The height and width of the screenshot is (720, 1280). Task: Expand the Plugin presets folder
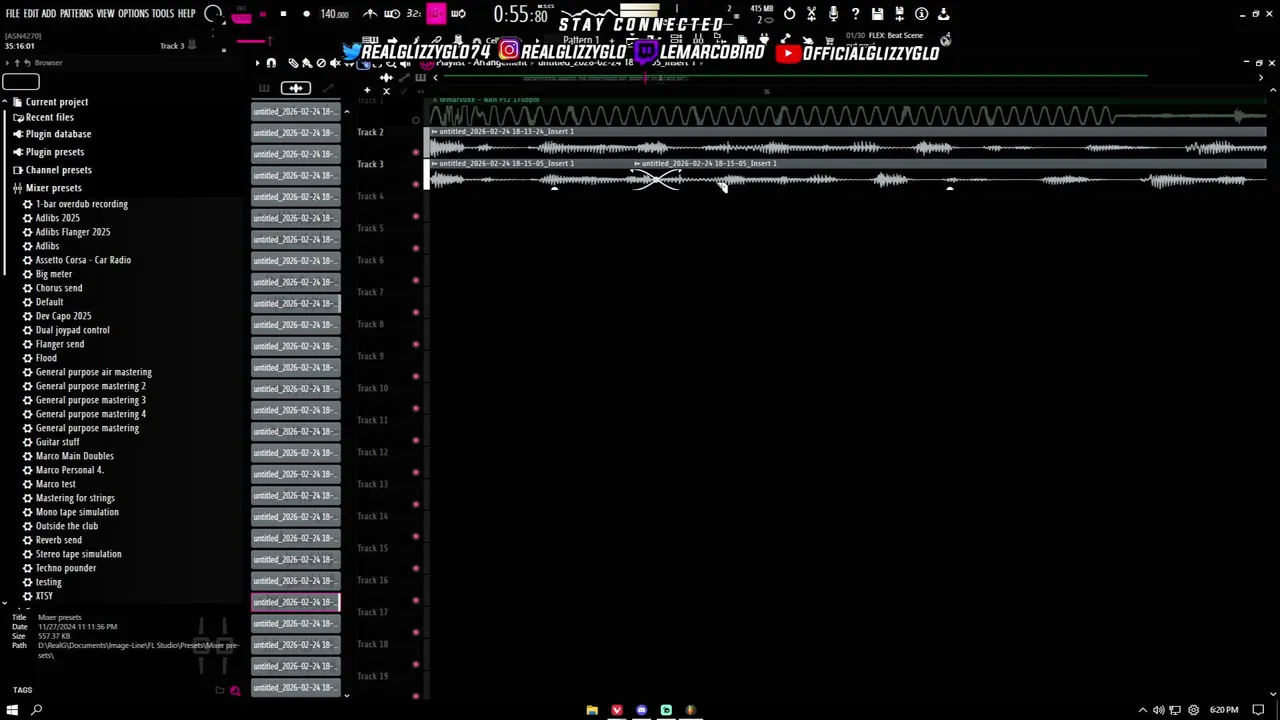point(55,152)
